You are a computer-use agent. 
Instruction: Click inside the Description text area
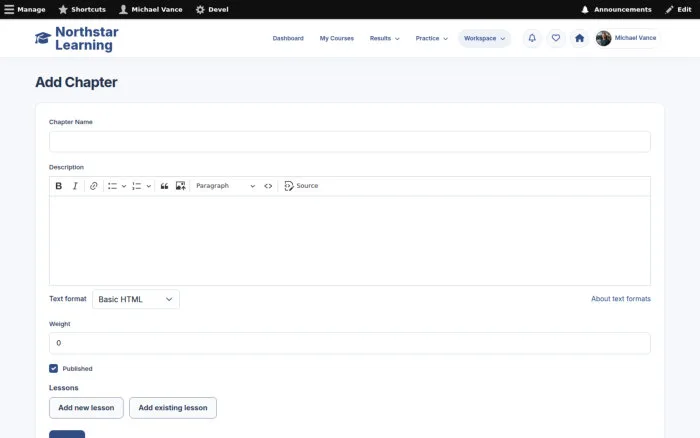tap(350, 240)
